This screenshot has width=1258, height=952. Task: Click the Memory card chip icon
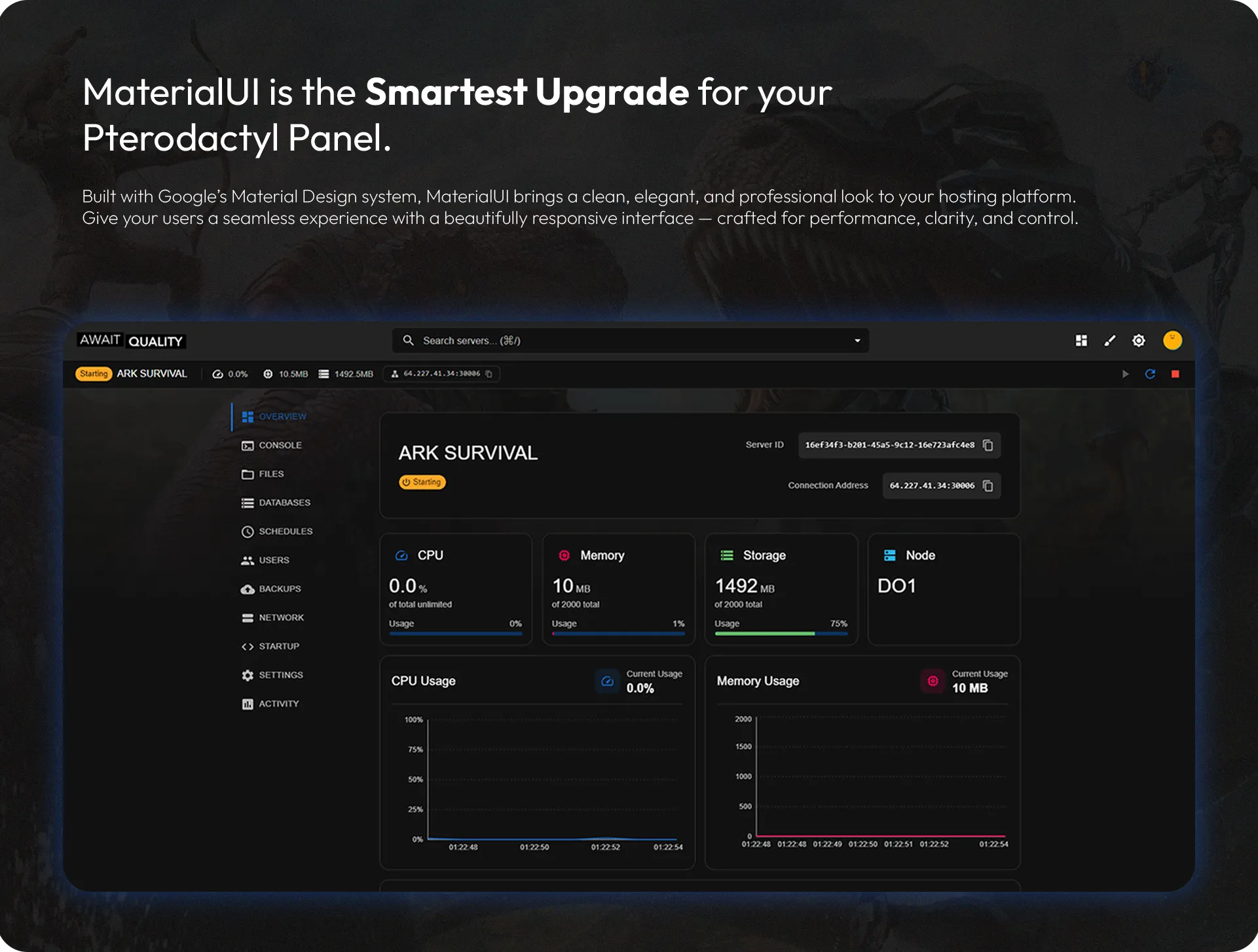[564, 555]
